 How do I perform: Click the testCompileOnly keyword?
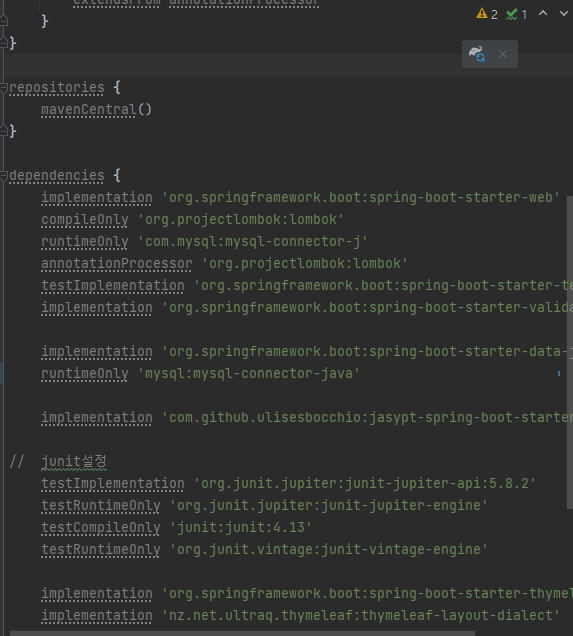(x=101, y=527)
